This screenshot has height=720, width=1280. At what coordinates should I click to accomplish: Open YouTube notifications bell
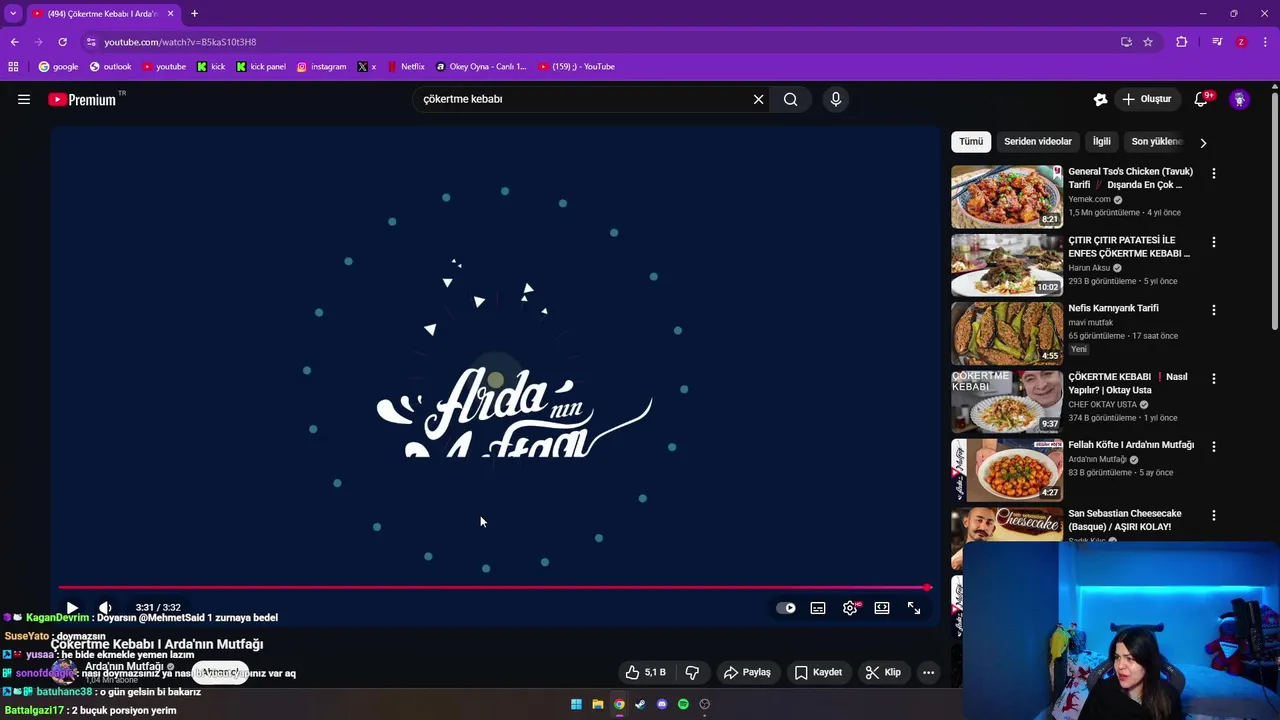pos(1201,99)
